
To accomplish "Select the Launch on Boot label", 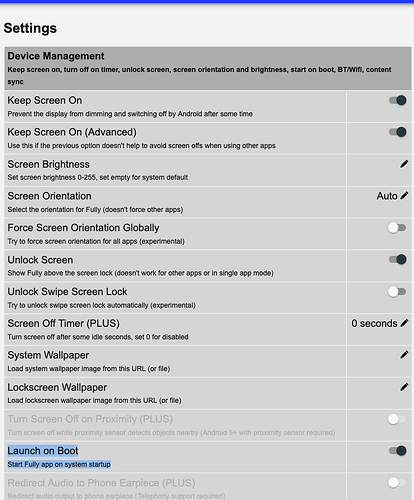I will click(43, 451).
